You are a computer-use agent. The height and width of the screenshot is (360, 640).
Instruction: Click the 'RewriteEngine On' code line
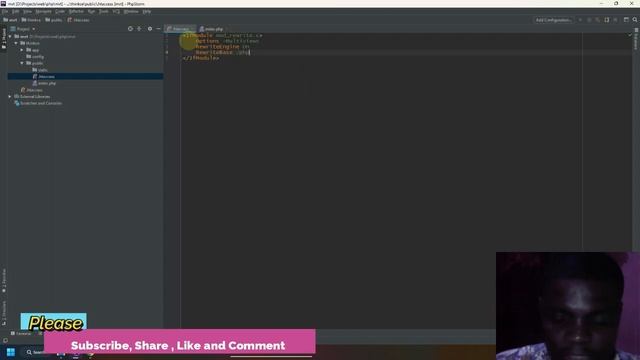[222, 47]
